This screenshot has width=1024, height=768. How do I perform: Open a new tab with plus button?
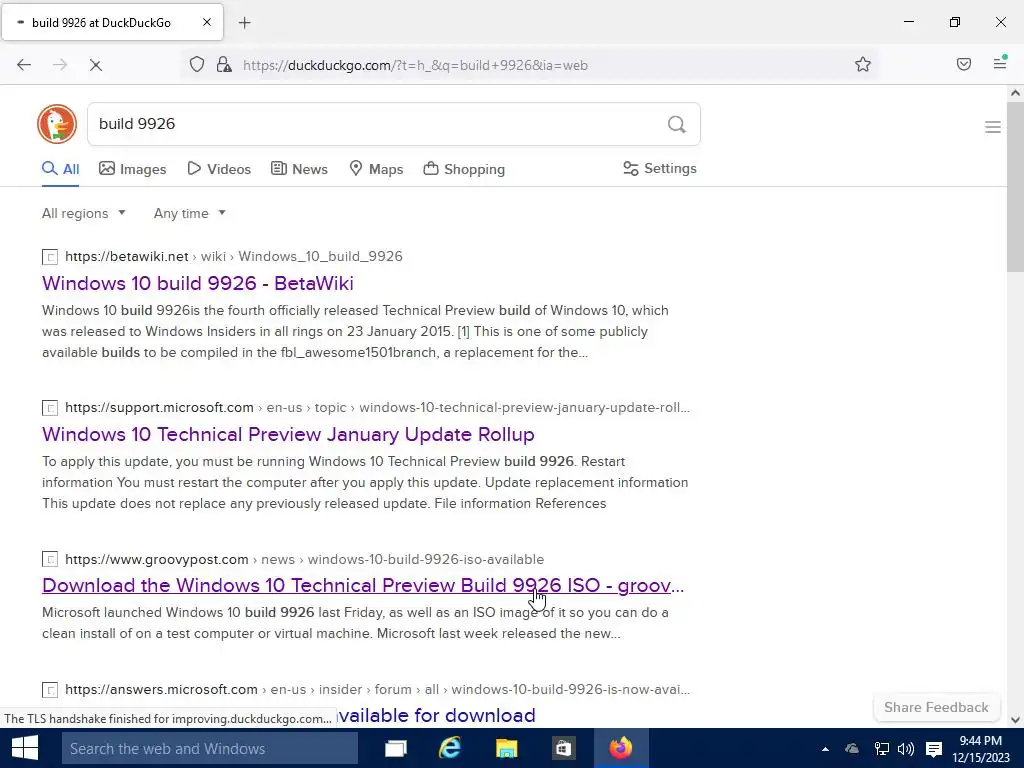(245, 23)
